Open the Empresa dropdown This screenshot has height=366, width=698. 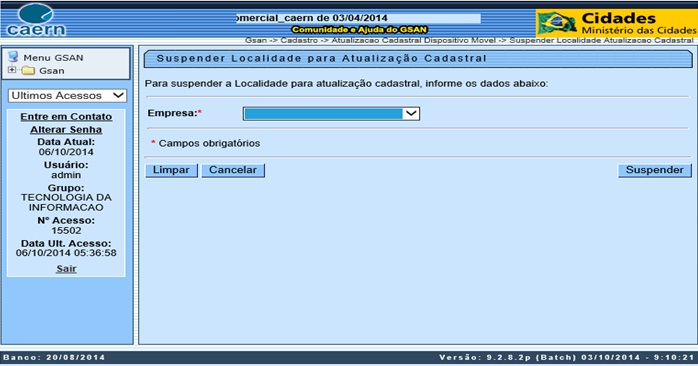[x=331, y=114]
